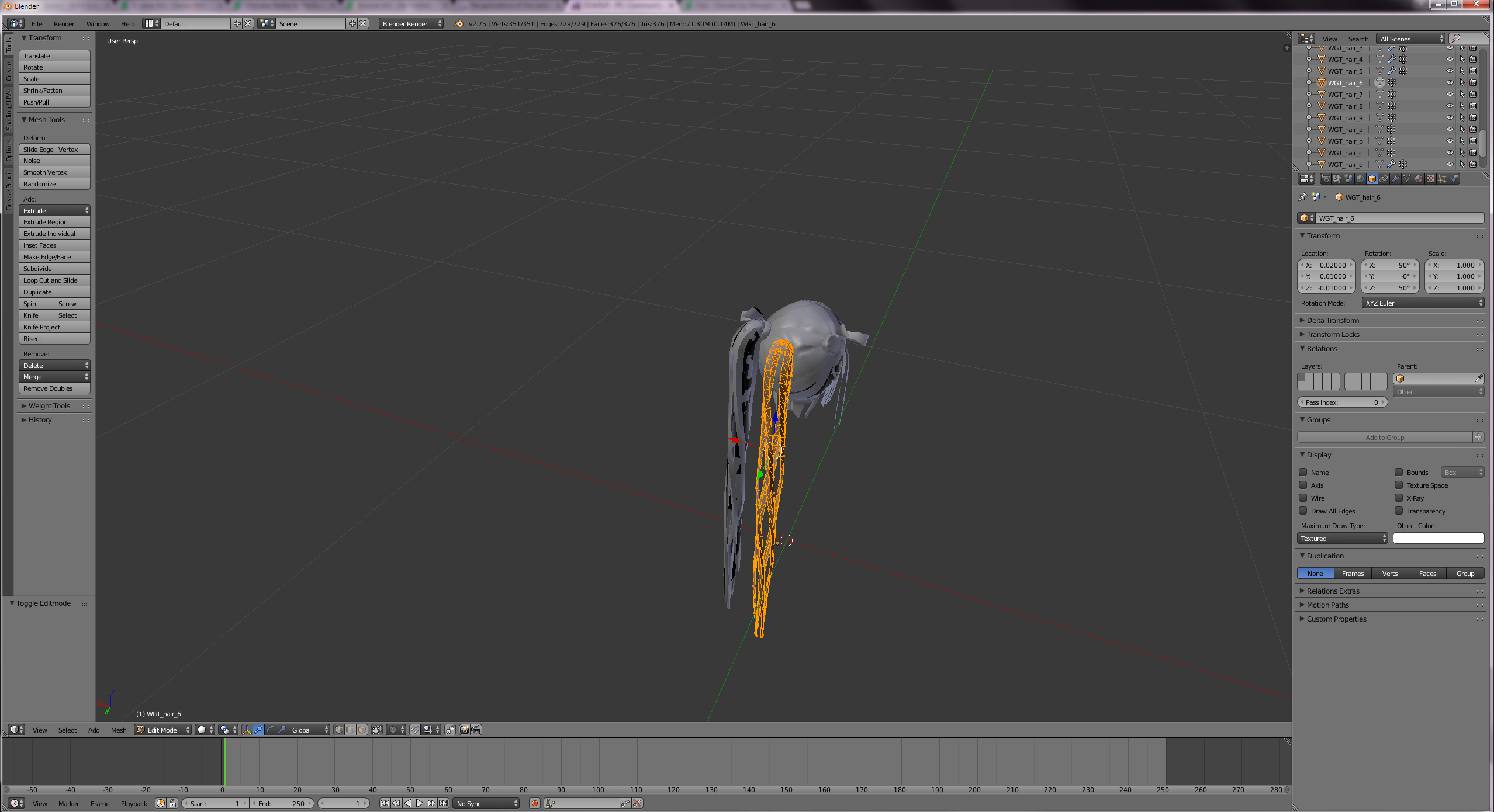Open the World globe properties tab
Viewport: 1494px width, 812px height.
coord(1360,179)
